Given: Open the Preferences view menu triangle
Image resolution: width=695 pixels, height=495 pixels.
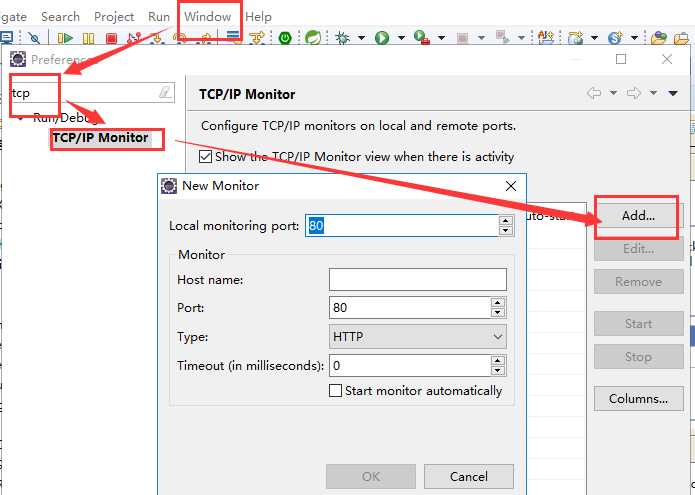Looking at the screenshot, I should [x=673, y=93].
